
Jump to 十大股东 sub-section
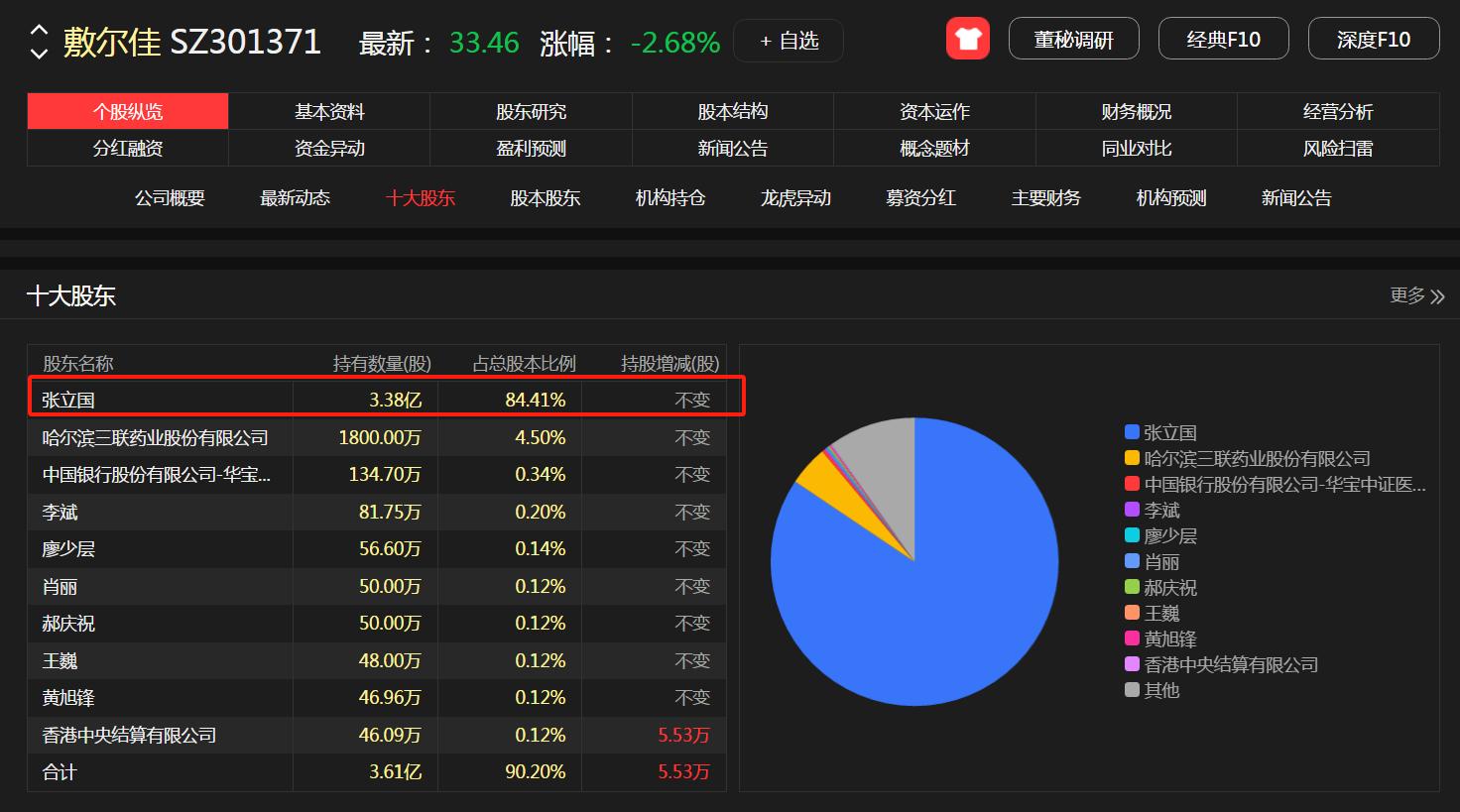tap(420, 198)
